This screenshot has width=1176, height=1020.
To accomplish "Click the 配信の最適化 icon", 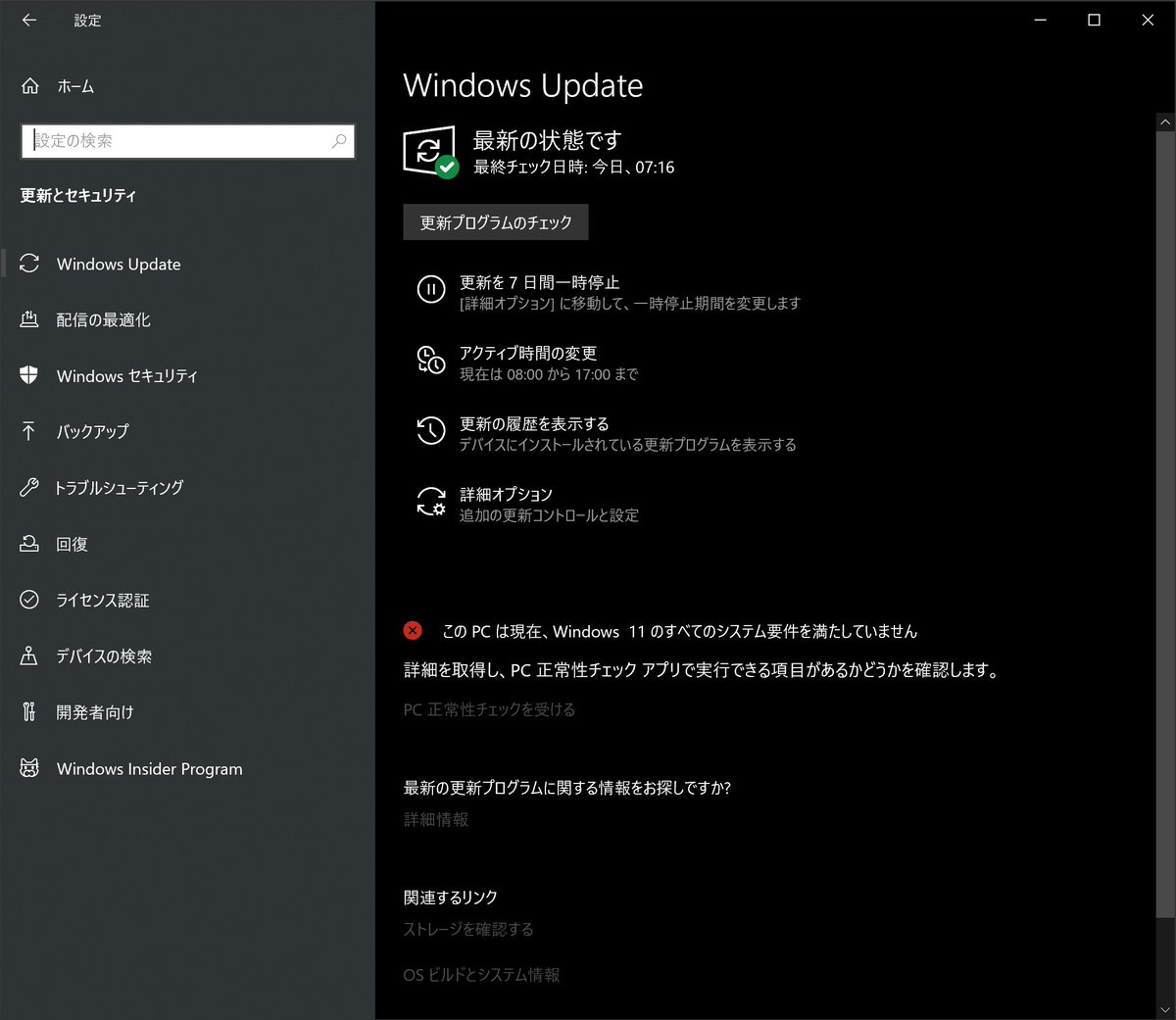I will 29,319.
